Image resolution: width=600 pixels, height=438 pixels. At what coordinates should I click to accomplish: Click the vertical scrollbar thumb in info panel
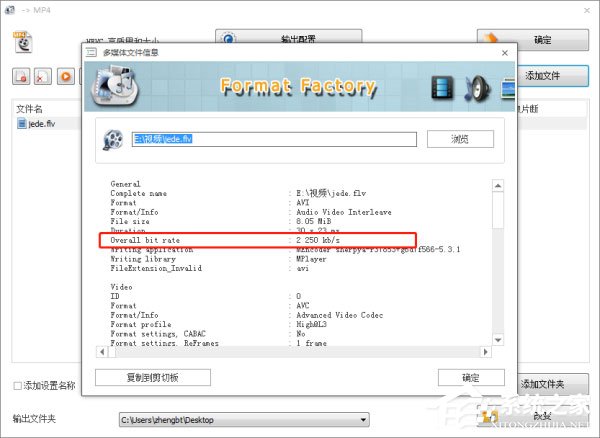(498, 210)
